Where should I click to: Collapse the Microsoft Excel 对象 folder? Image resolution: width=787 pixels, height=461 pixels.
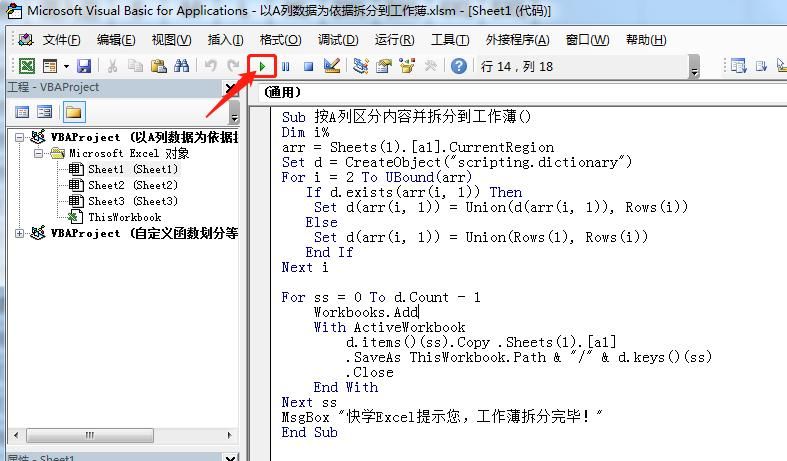click(x=38, y=153)
